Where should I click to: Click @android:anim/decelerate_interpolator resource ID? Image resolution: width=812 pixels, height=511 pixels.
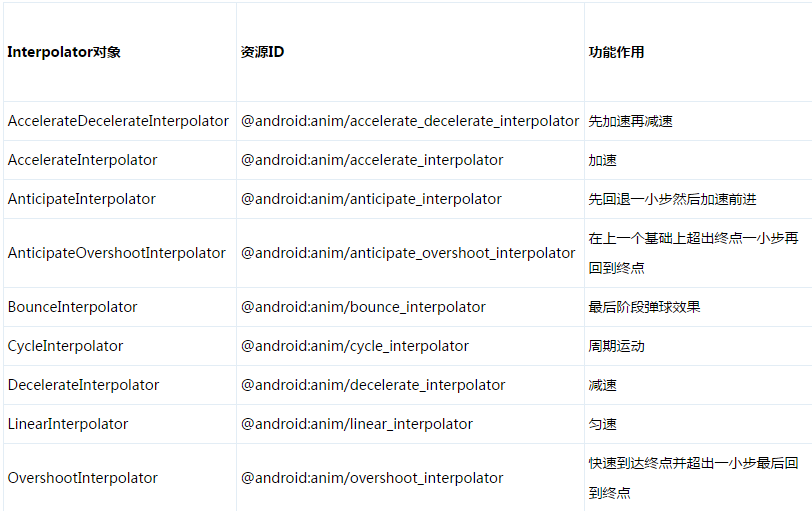tap(373, 385)
